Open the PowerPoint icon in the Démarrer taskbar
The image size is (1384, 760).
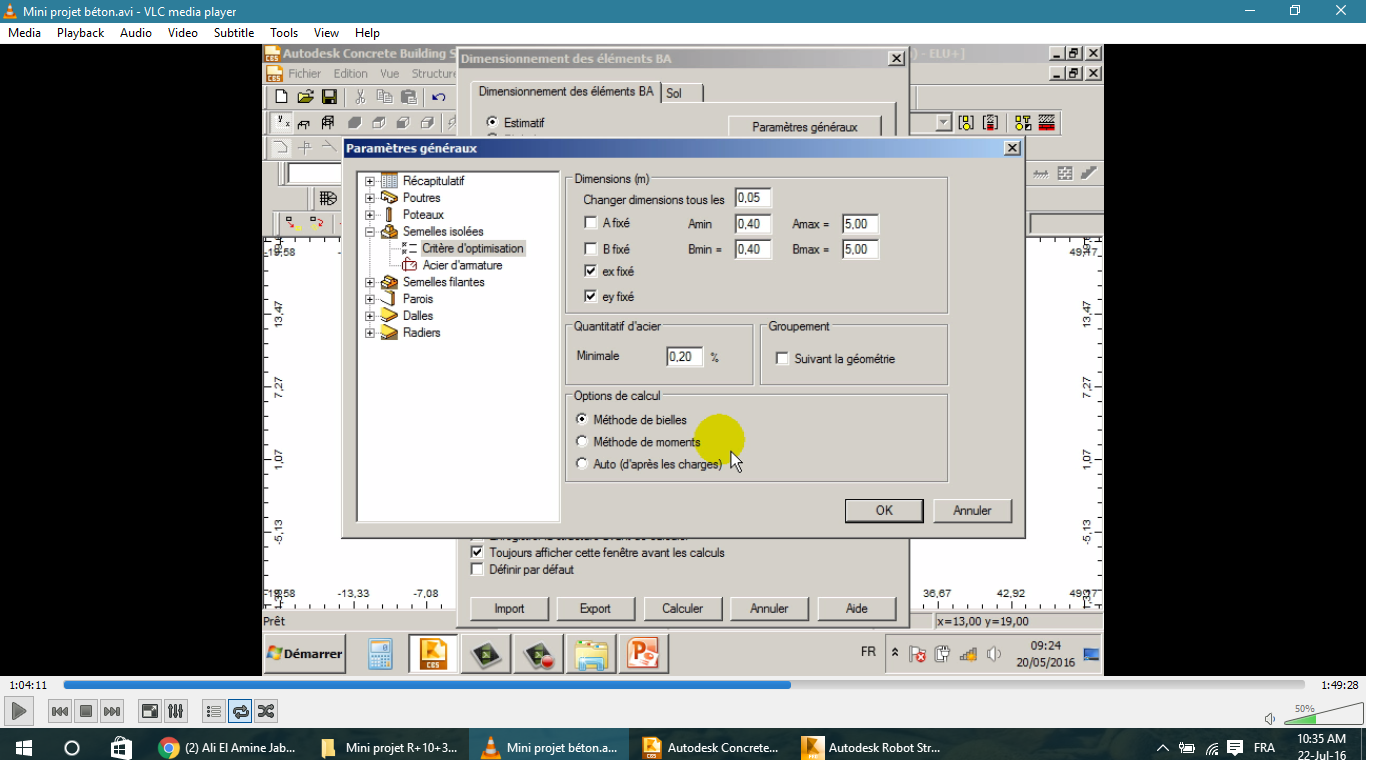tap(642, 655)
